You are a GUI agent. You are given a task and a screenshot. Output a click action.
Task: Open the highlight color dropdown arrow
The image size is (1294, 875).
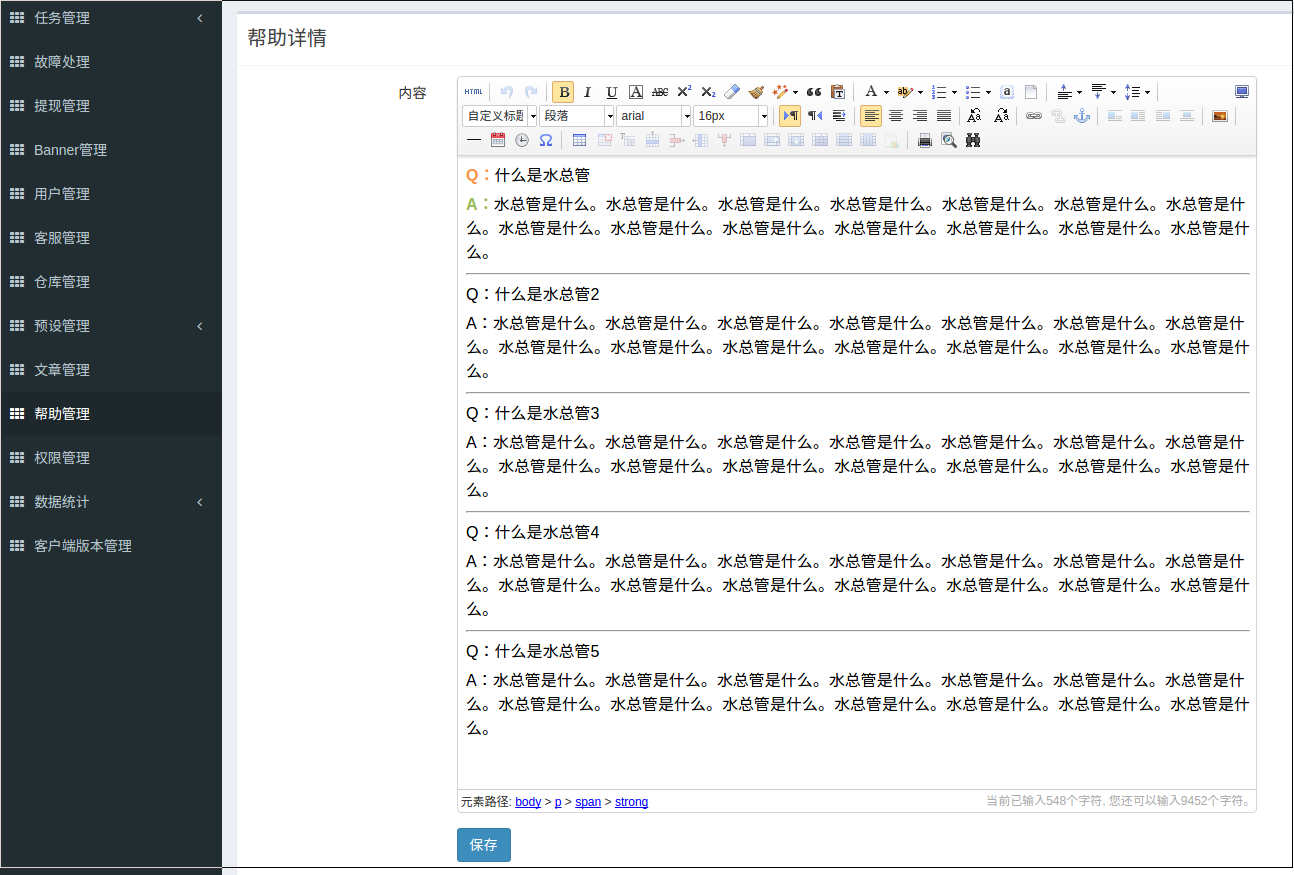pyautogui.click(x=920, y=92)
